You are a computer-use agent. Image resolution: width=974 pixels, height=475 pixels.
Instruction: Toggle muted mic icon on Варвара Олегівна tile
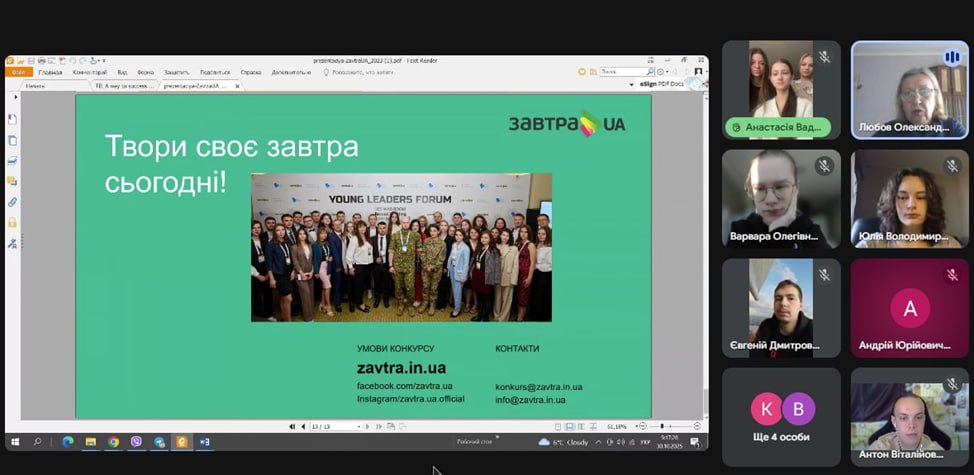coord(825,166)
